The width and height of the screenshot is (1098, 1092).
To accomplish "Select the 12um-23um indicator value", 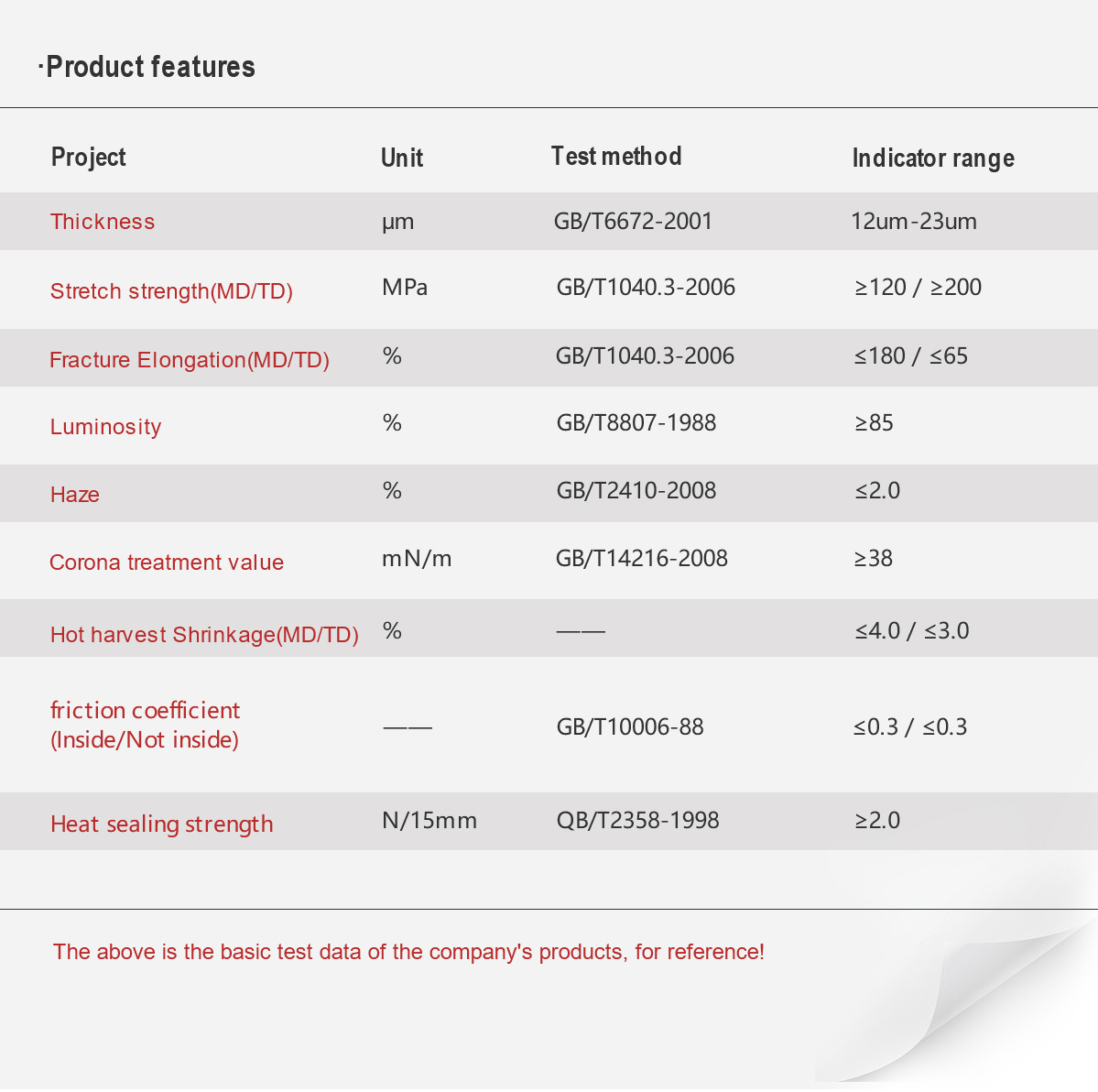I will tap(914, 222).
